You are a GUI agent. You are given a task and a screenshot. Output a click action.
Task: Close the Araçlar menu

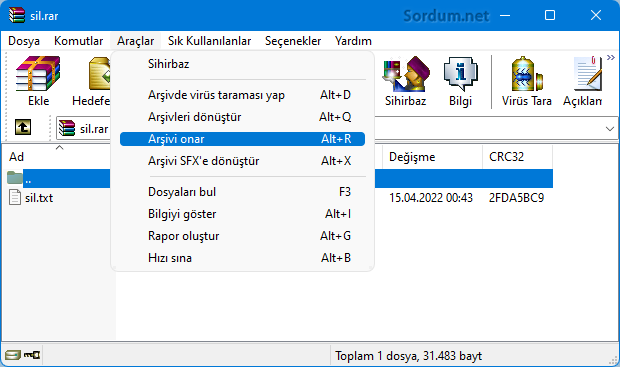coord(136,41)
